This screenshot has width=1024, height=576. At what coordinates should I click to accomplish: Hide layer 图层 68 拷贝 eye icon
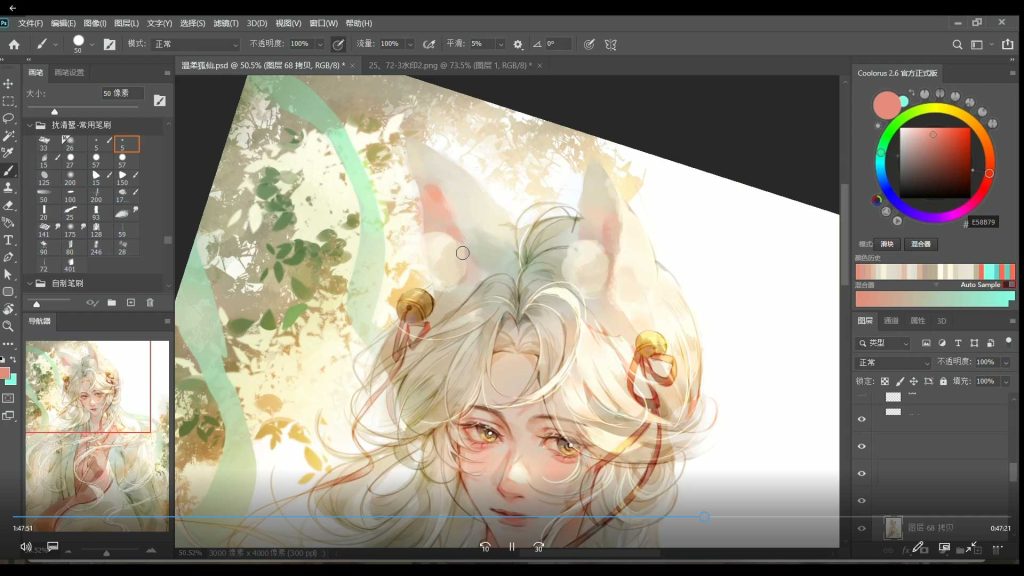tap(861, 528)
